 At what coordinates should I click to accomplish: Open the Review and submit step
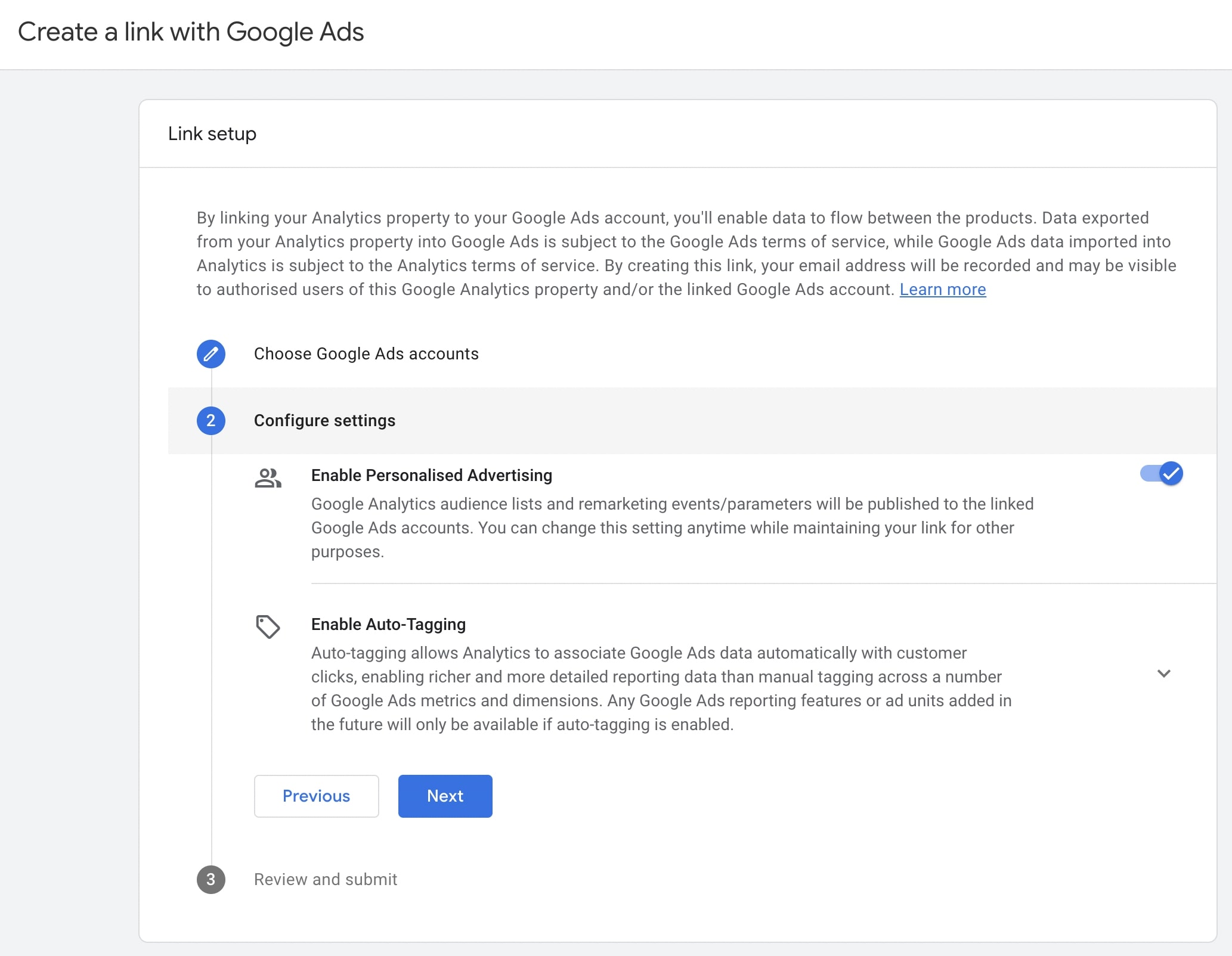coord(326,880)
